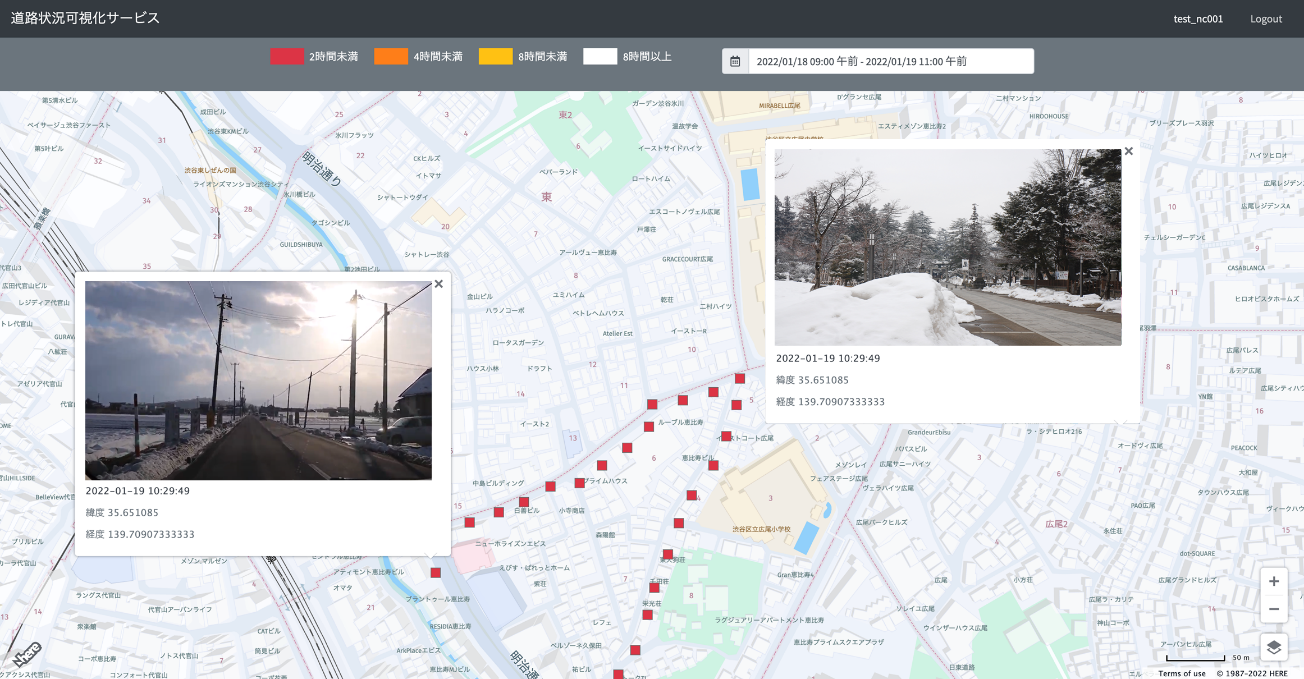The image size is (1304, 679).
Task: Close the sunset road photo popup
Action: [439, 284]
